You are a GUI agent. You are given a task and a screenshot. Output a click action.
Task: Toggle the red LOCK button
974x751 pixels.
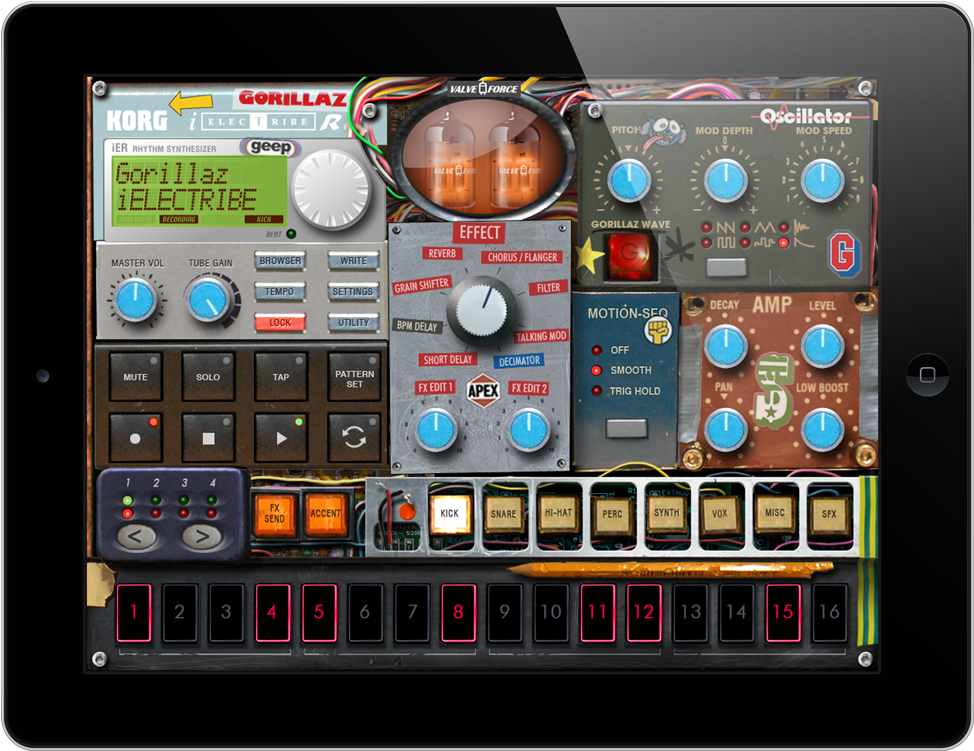(280, 322)
